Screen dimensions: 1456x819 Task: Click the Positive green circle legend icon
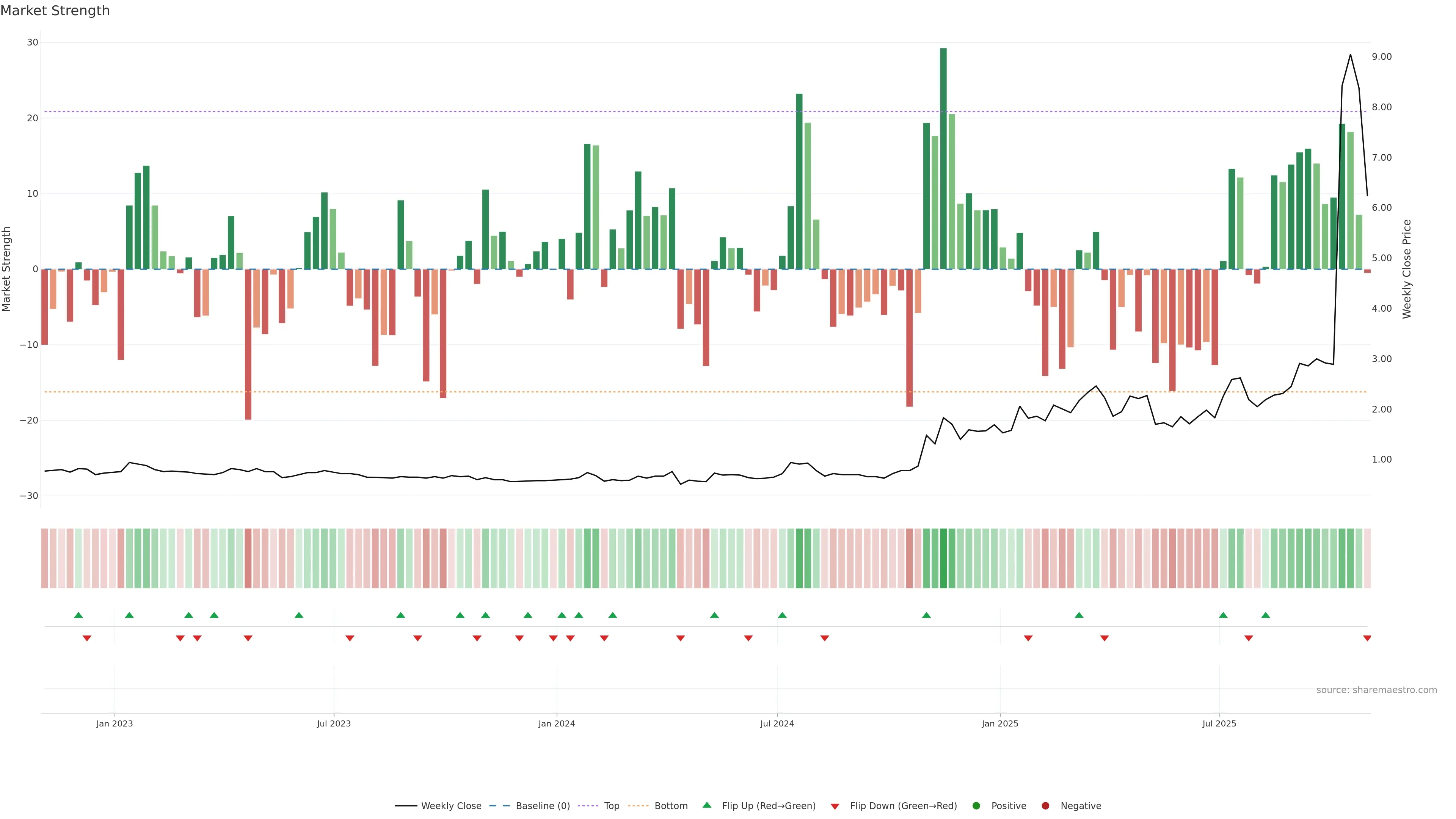[x=976, y=806]
